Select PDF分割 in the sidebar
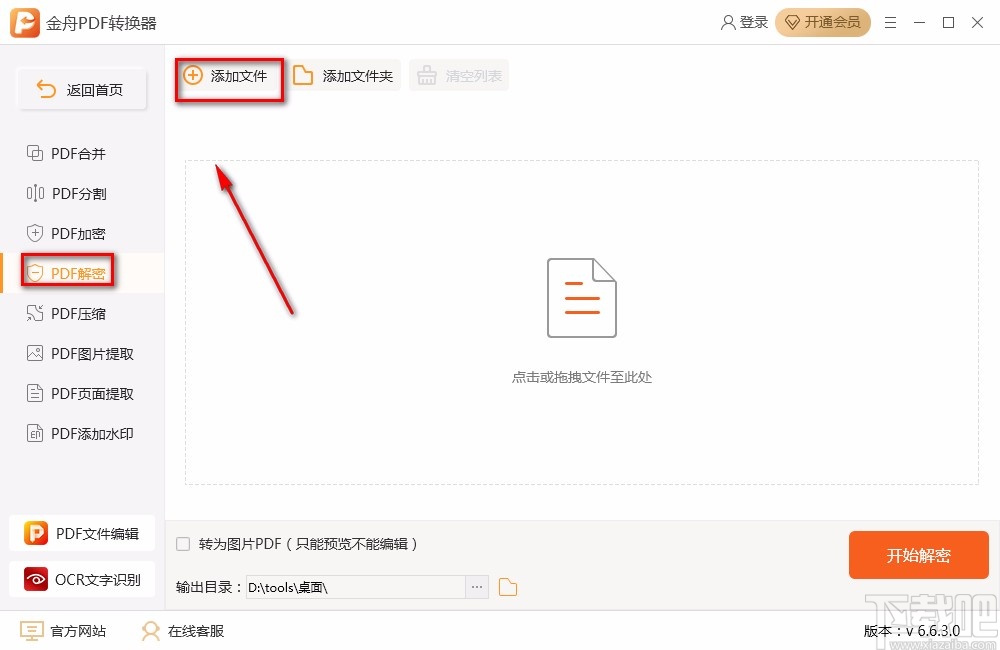 (x=82, y=193)
